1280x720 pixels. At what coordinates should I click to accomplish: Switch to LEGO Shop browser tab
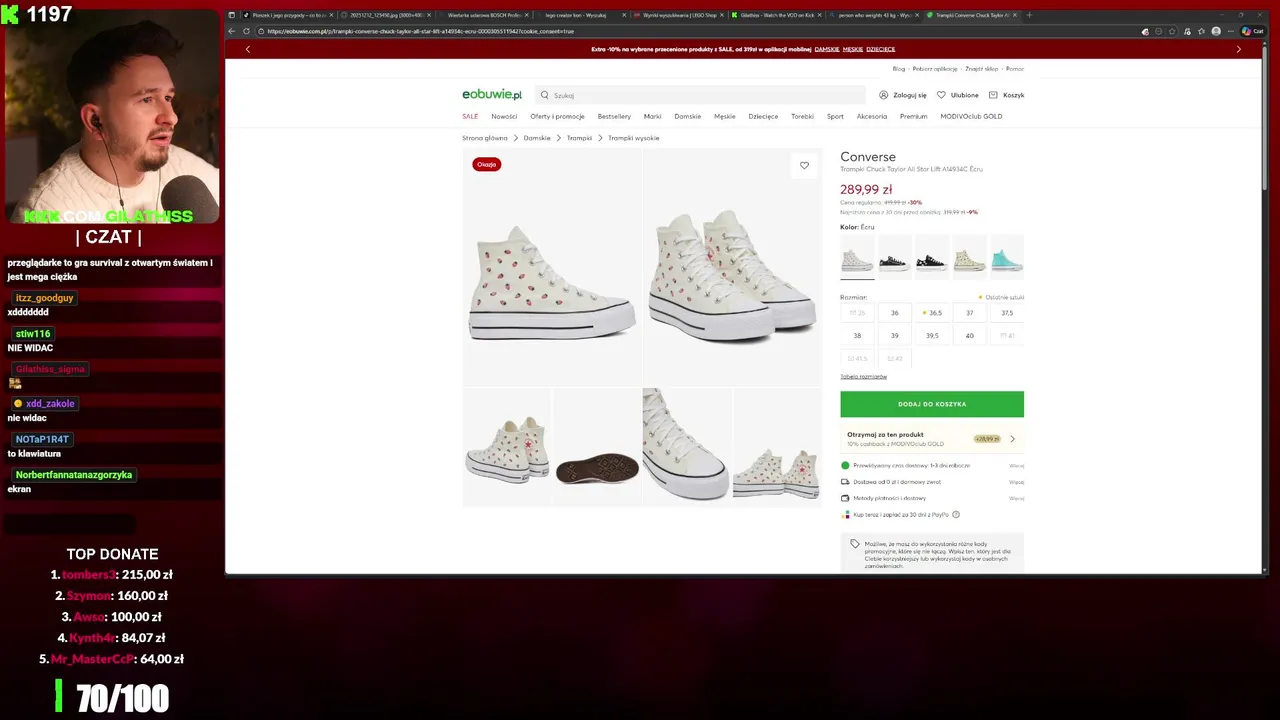pos(680,15)
